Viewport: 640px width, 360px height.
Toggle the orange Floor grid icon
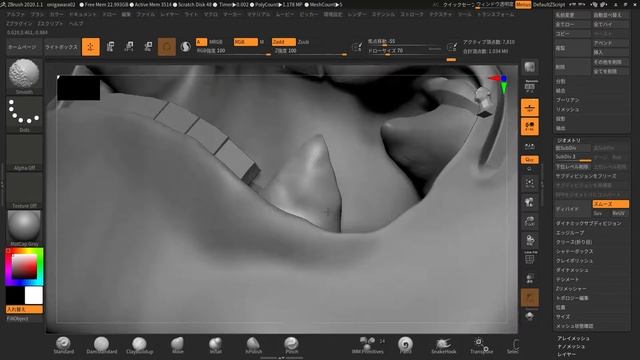point(530,108)
